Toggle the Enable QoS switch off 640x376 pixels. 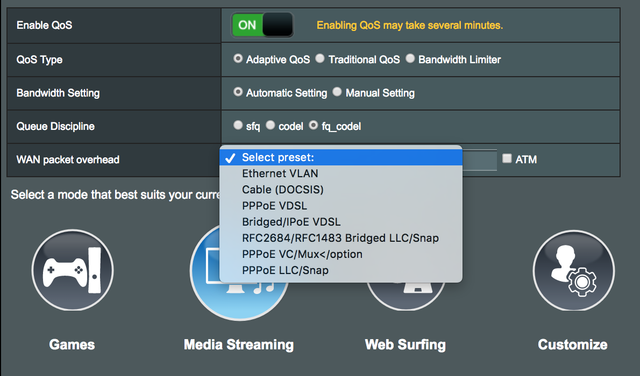click(262, 25)
